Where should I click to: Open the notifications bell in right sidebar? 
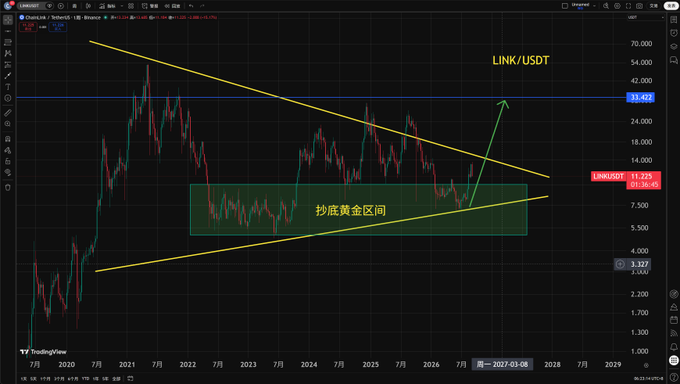(x=673, y=347)
